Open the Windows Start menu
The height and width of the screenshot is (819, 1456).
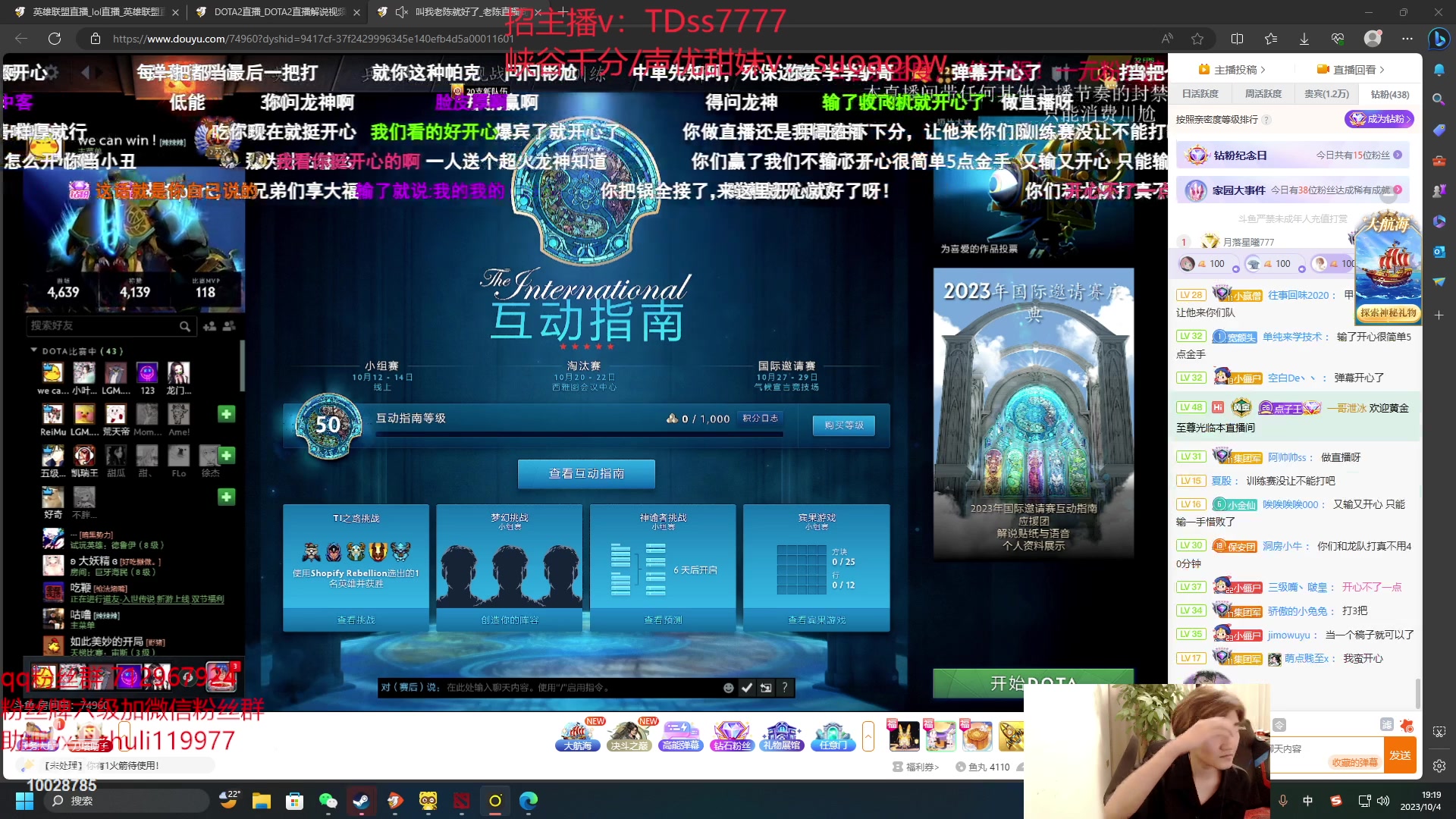point(24,801)
